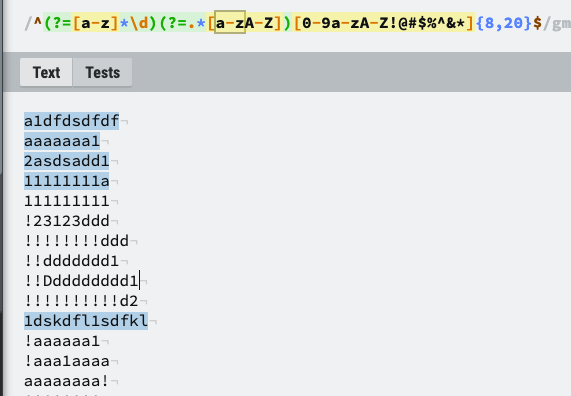This screenshot has height=396, width=571.
Task: Click the text line aaaaaaaa!
Action: [x=67, y=381]
